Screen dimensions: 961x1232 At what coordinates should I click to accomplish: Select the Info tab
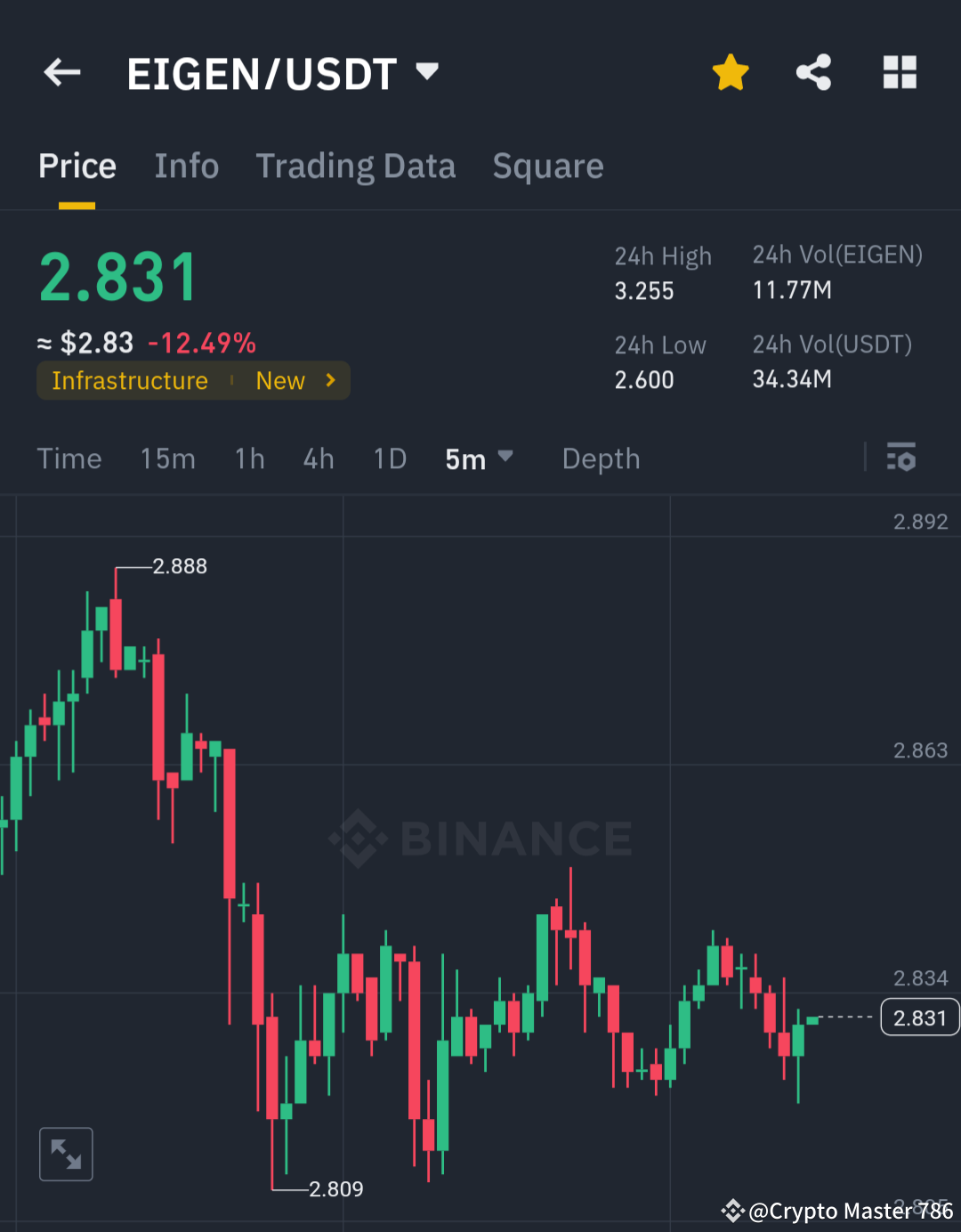coord(187,166)
